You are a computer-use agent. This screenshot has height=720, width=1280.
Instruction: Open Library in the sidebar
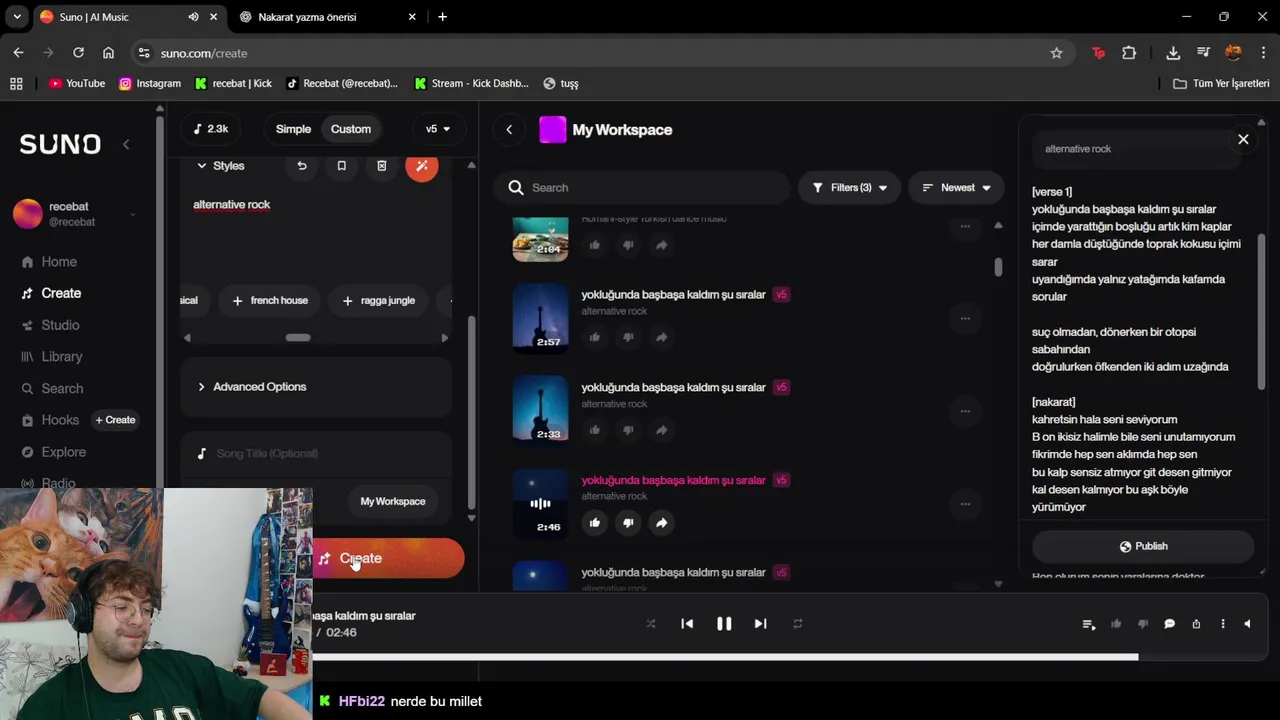click(62, 357)
